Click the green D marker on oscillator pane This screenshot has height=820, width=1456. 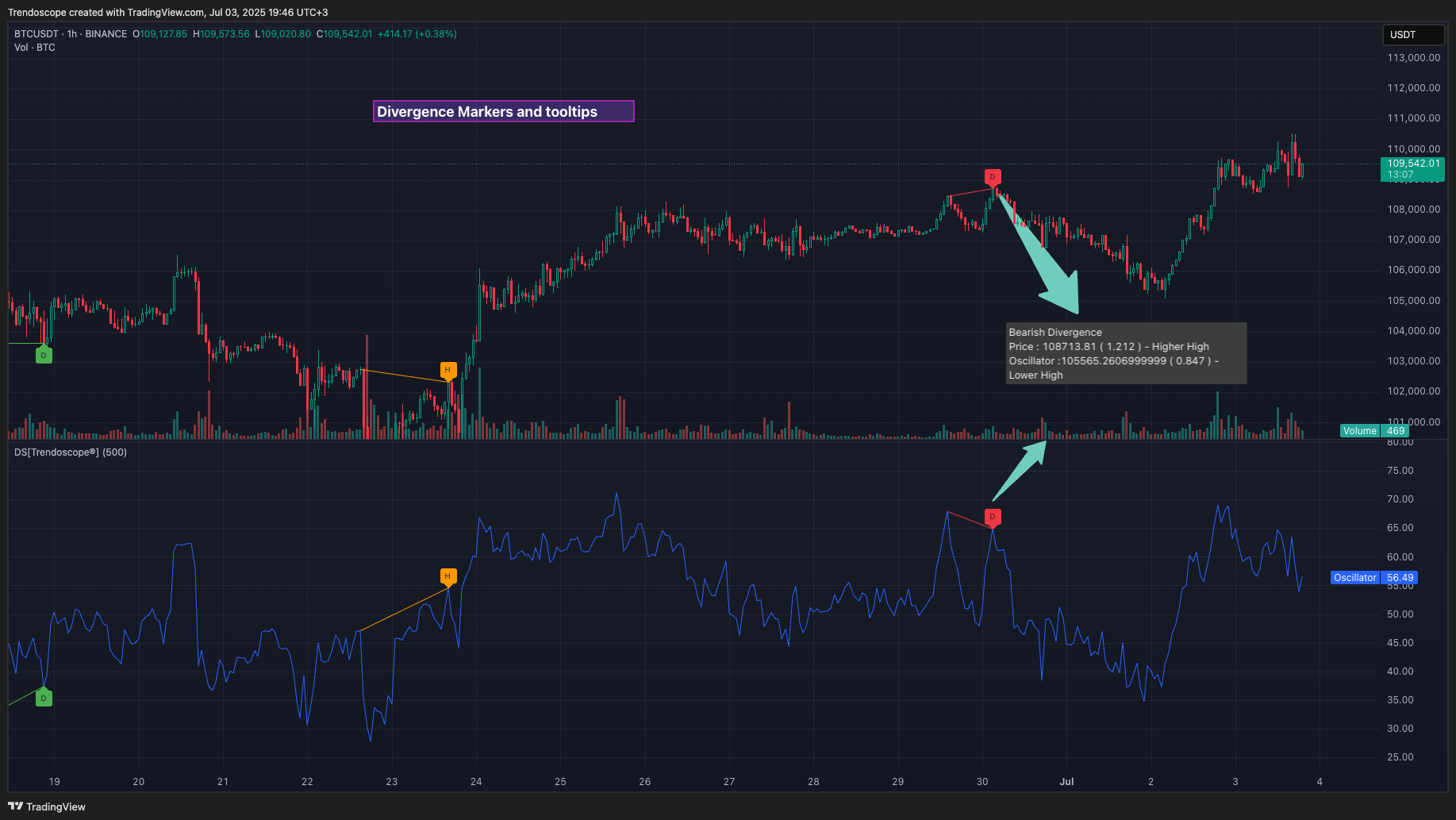(x=44, y=698)
